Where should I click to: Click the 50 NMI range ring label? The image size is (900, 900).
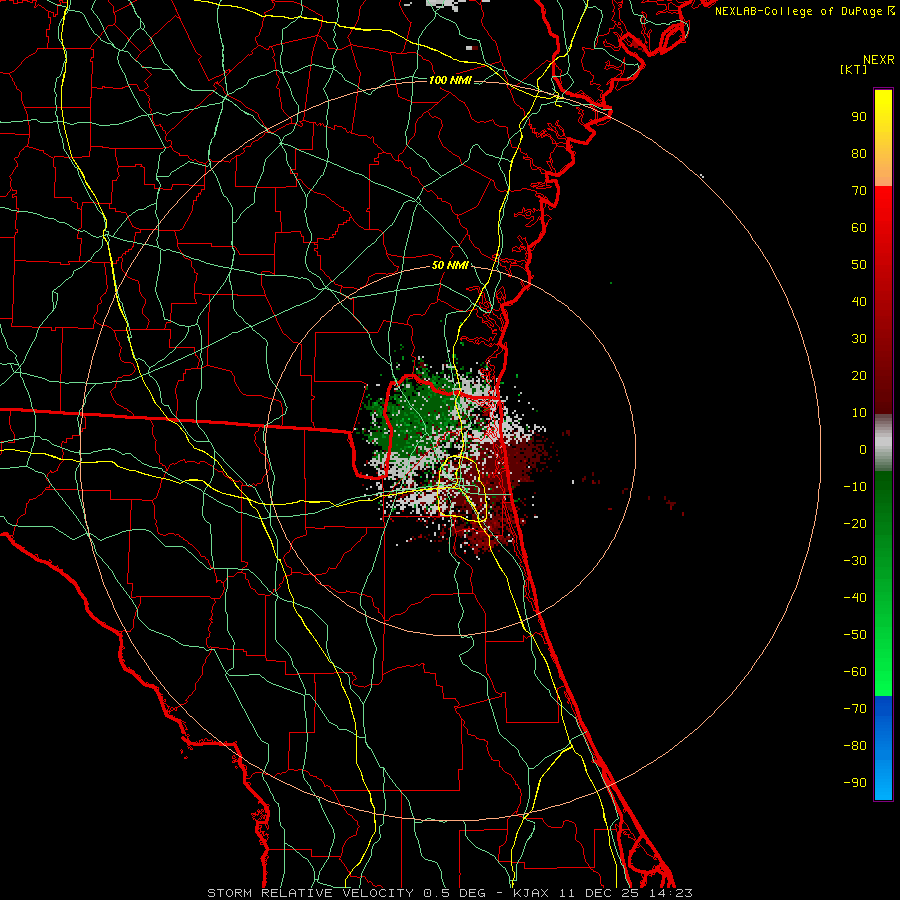click(450, 265)
